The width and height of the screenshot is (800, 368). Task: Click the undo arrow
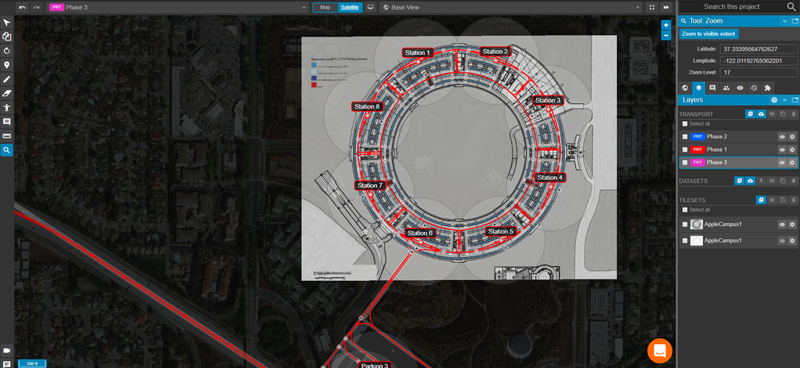pyautogui.click(x=22, y=7)
